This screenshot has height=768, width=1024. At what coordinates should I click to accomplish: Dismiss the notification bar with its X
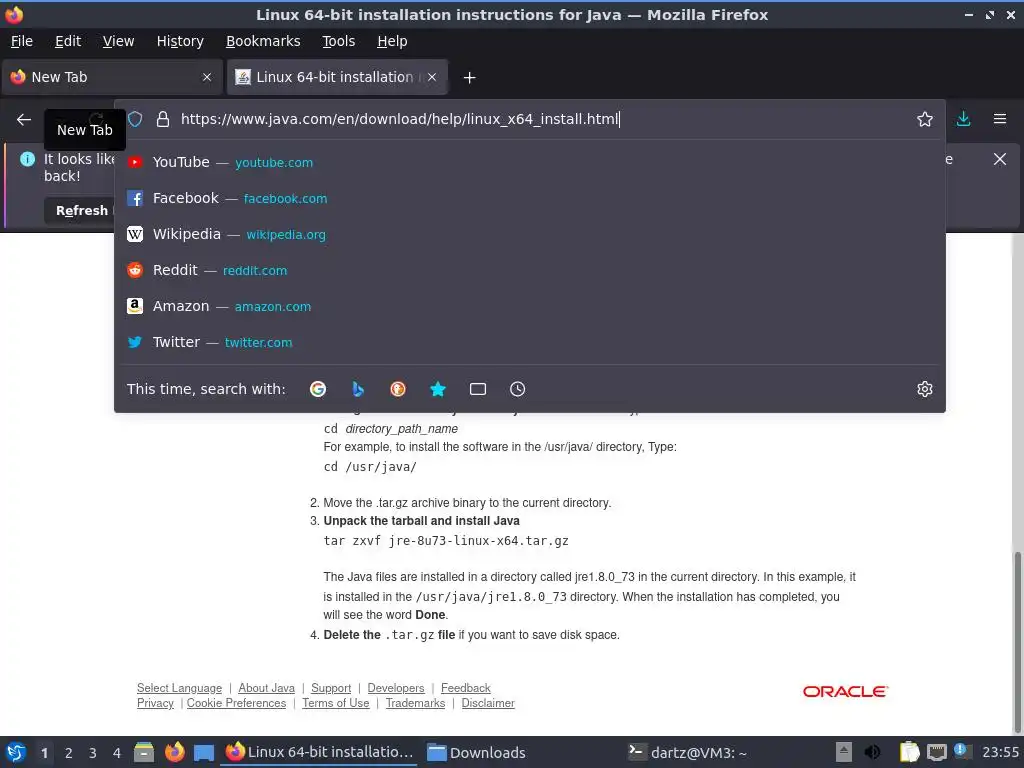(1000, 159)
